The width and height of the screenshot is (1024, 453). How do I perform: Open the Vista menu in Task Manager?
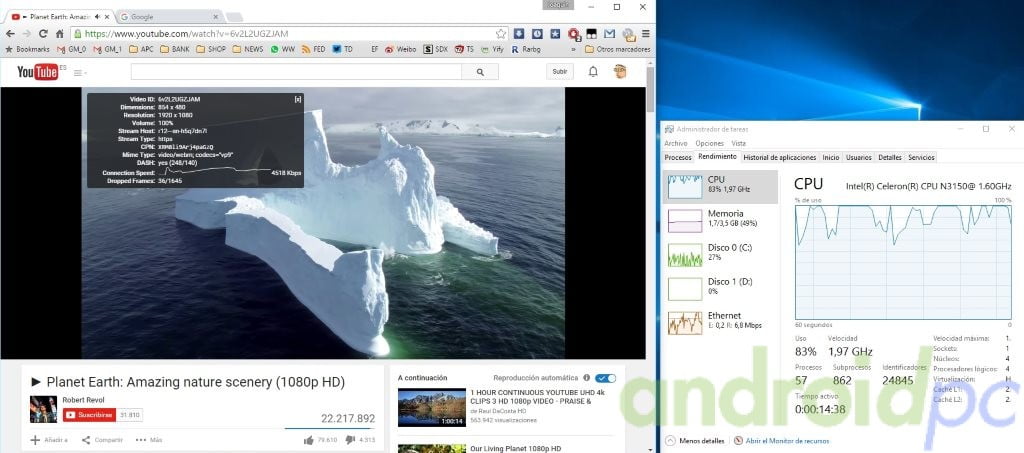738,144
